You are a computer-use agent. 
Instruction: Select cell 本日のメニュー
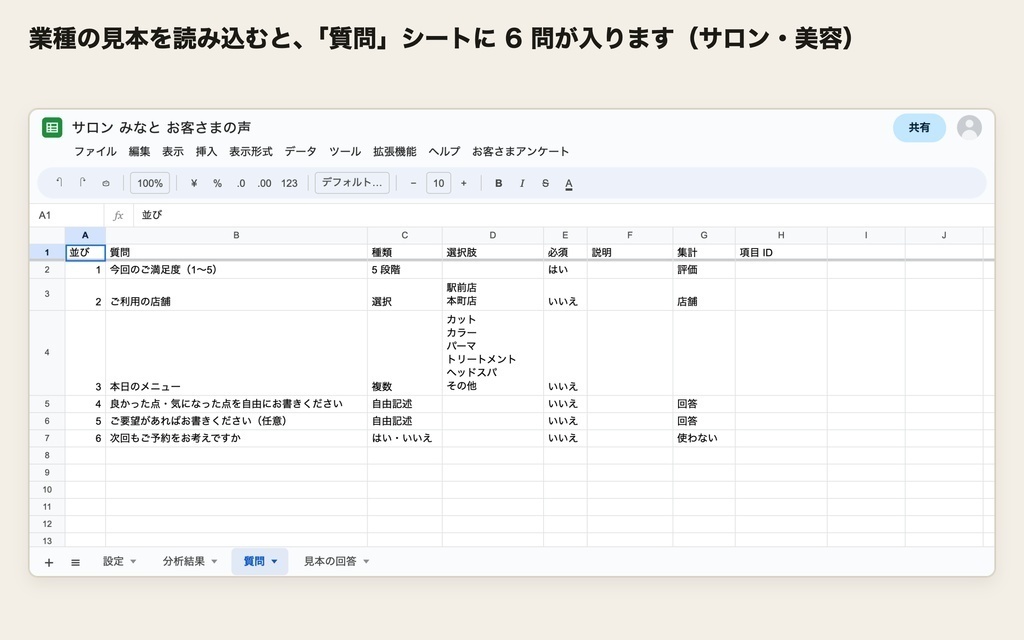coord(236,353)
